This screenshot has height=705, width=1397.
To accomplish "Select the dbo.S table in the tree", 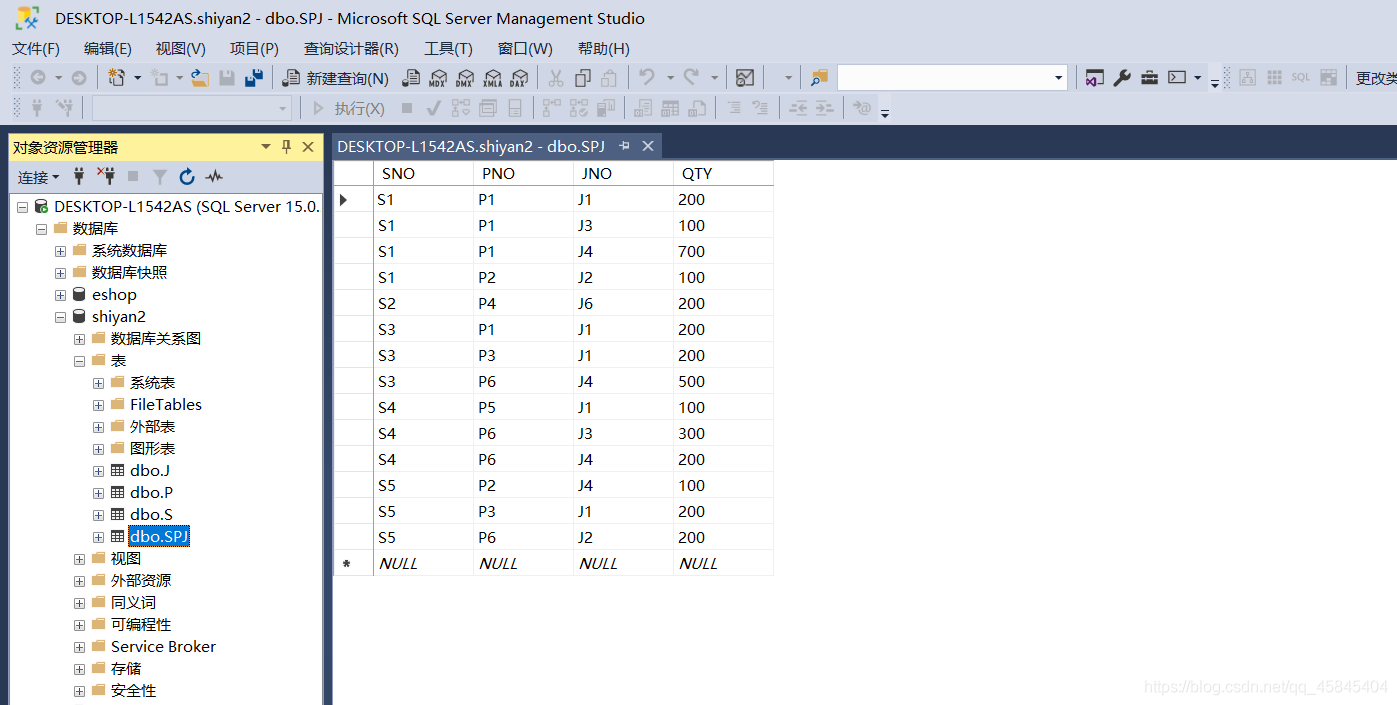I will tap(151, 515).
